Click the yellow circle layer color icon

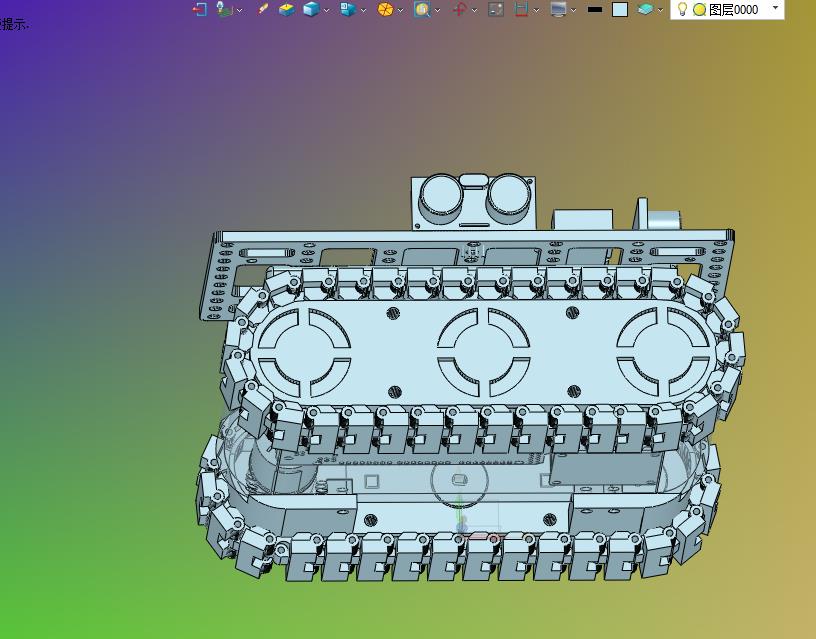pyautogui.click(x=700, y=9)
